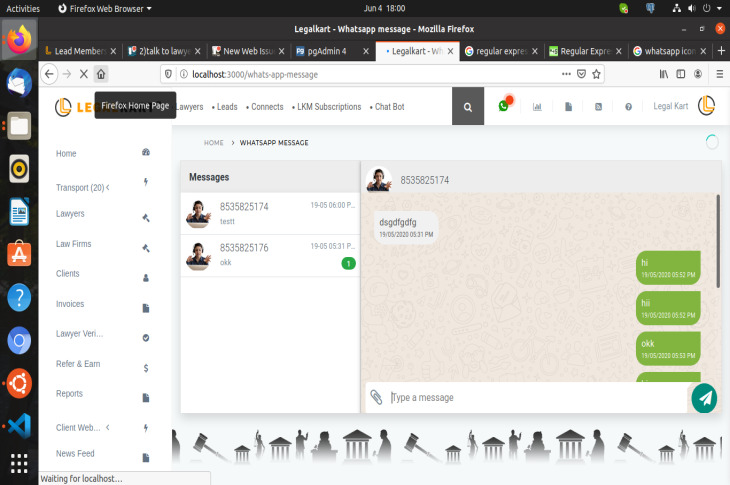Image resolution: width=730 pixels, height=485 pixels.
Task: Open the bar chart icon in the header
Action: [537, 106]
